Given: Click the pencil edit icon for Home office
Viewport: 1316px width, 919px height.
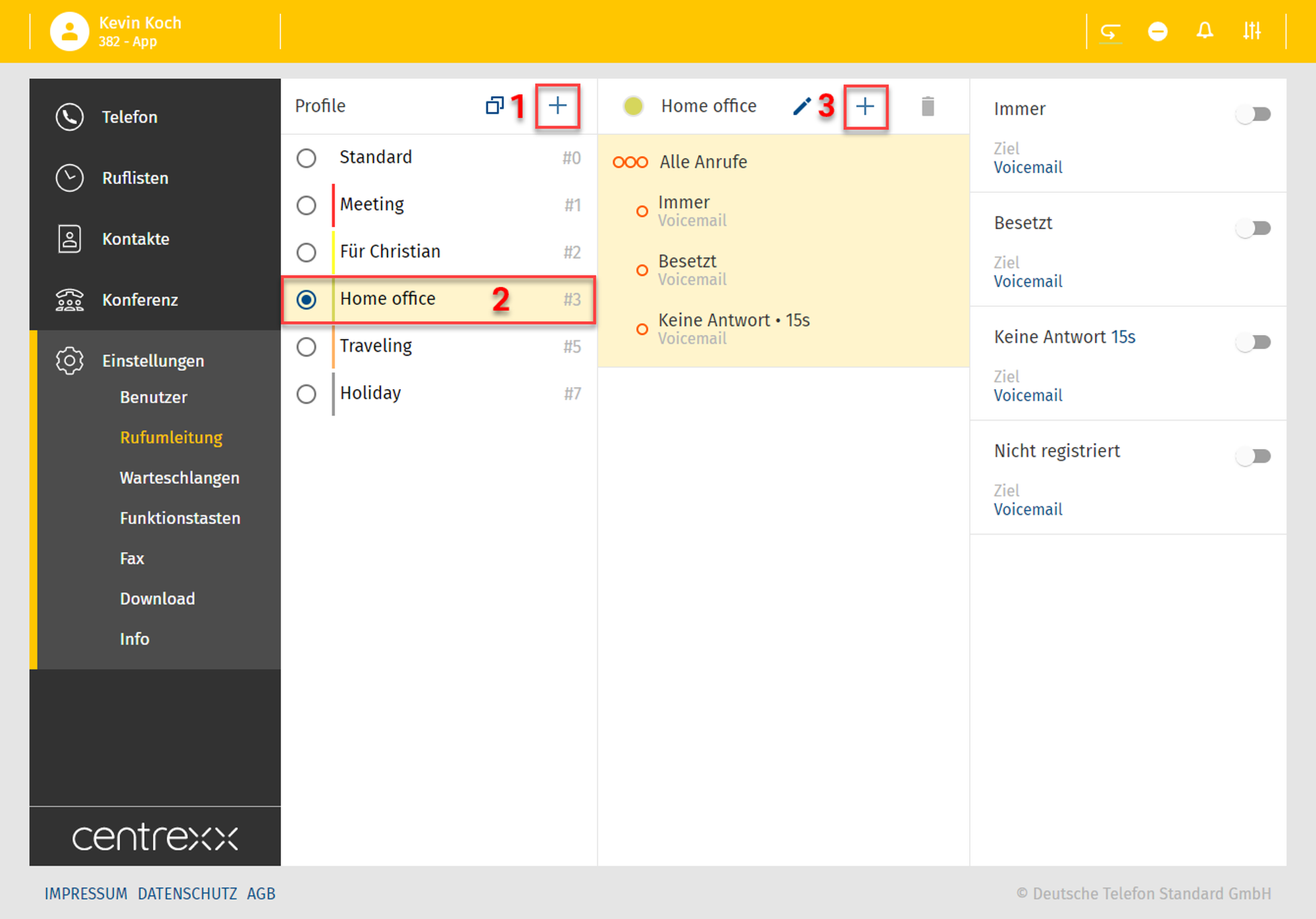Looking at the screenshot, I should coord(801,106).
